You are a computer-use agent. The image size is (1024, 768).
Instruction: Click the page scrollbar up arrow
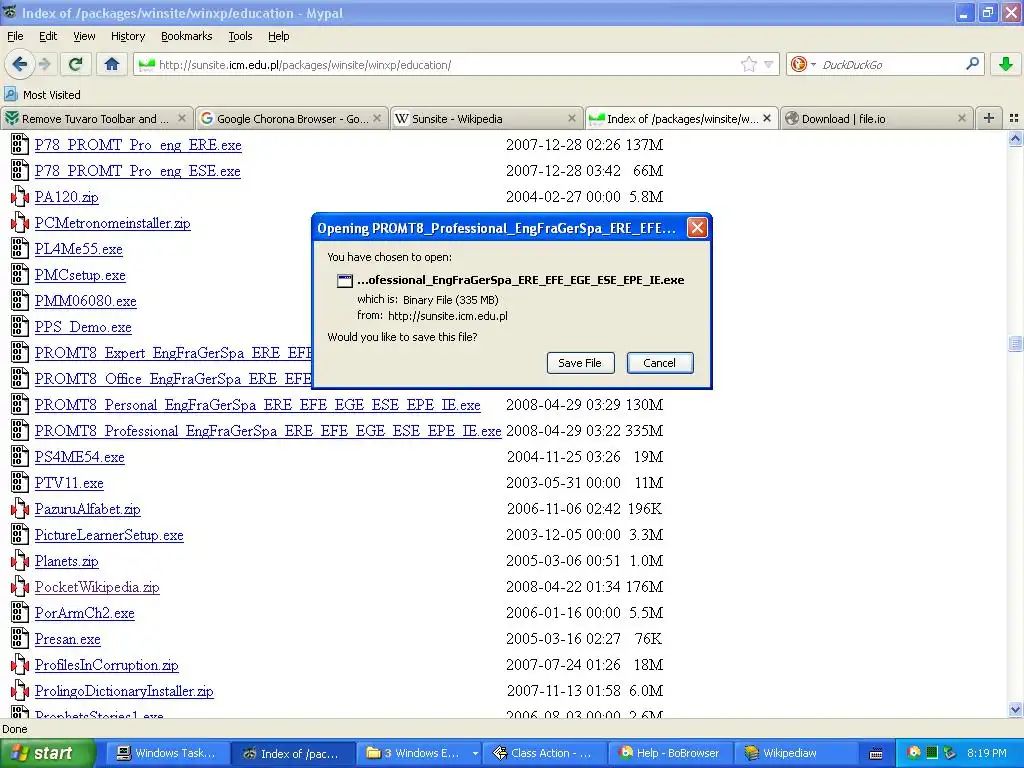tap(1015, 138)
